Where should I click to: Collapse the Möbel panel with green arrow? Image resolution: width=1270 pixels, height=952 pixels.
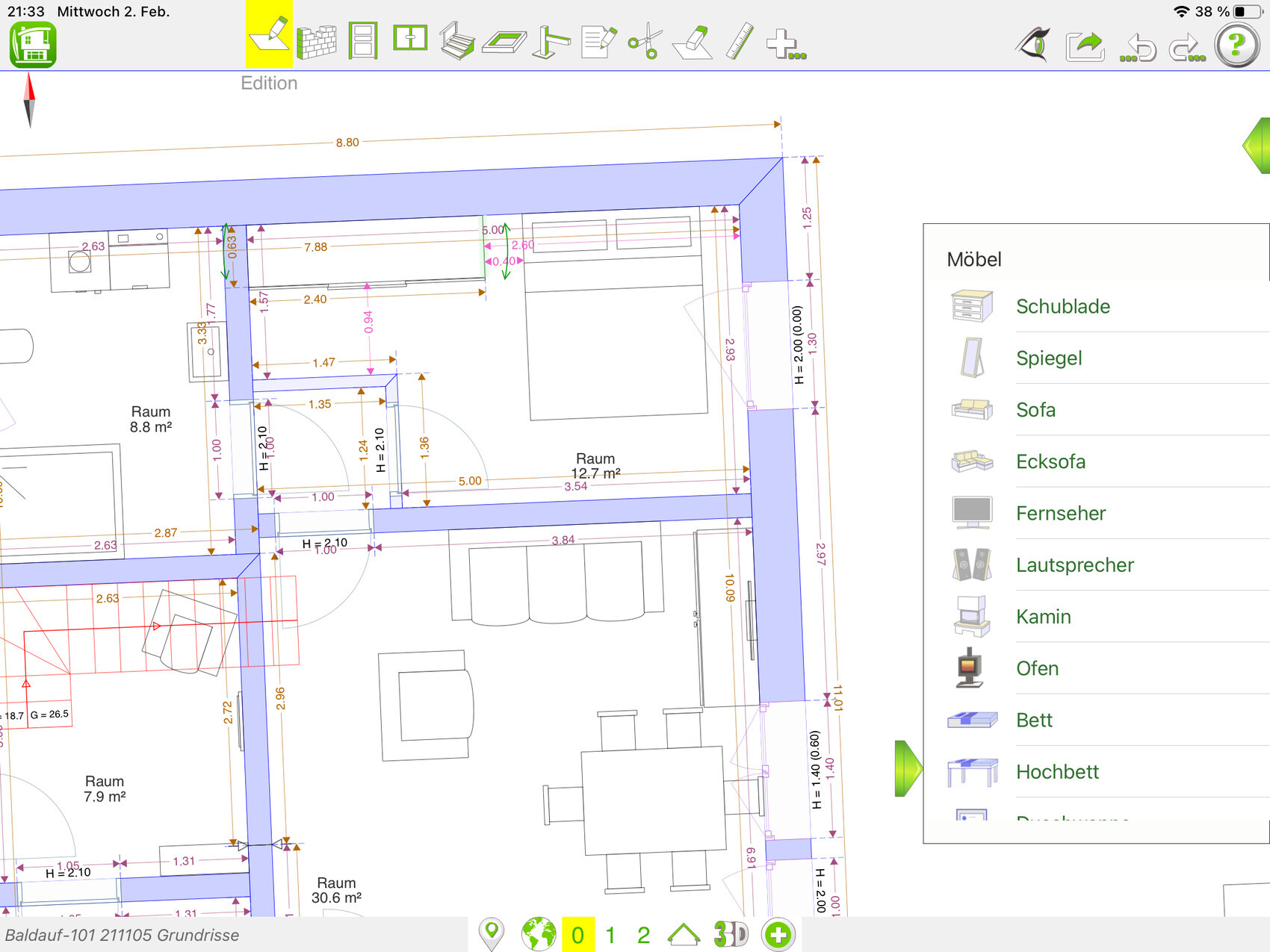908,768
